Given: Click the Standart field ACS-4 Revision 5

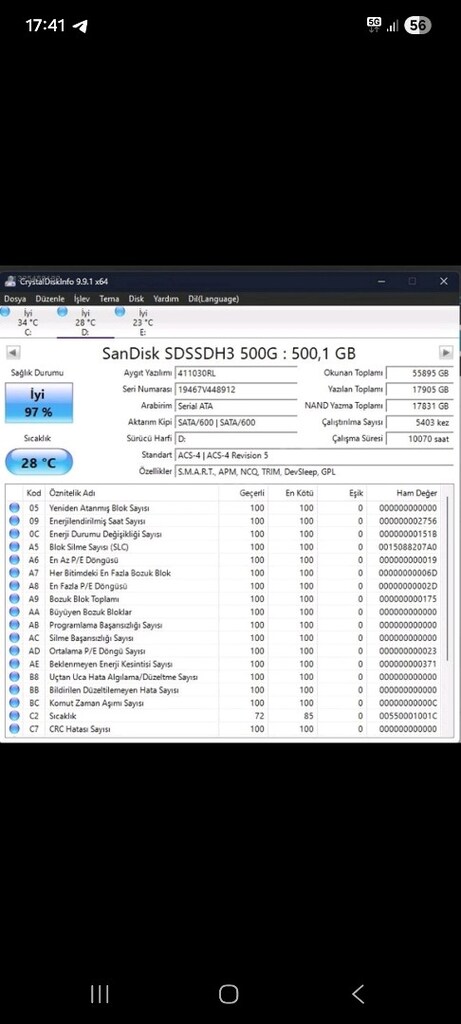Looking at the screenshot, I should [x=314, y=455].
